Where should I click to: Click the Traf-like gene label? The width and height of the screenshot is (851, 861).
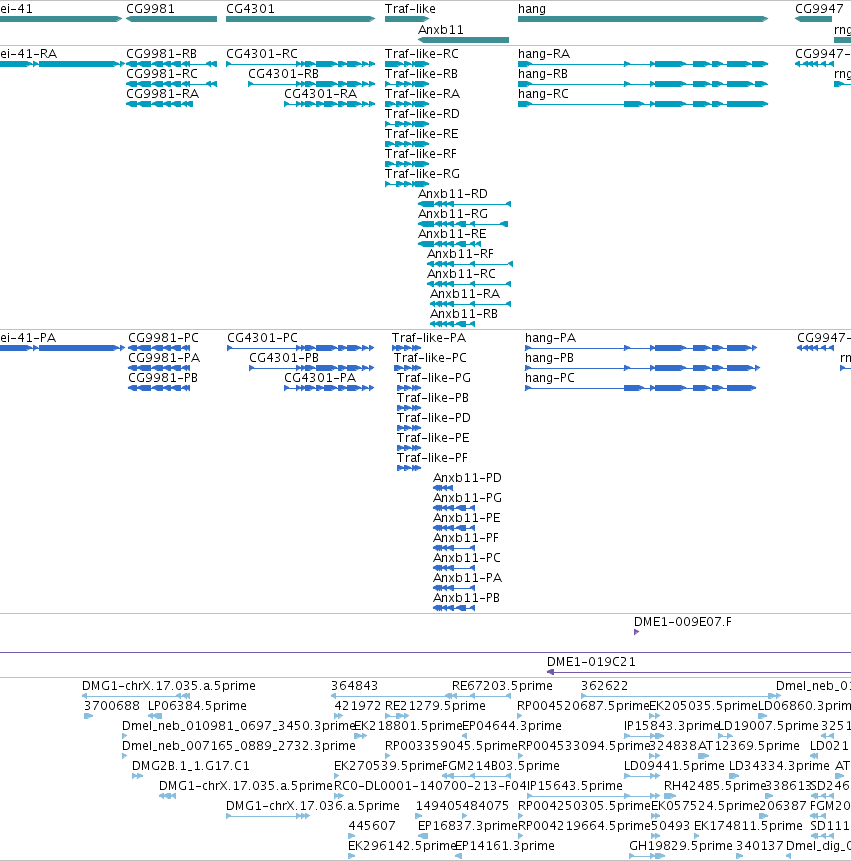click(x=410, y=9)
